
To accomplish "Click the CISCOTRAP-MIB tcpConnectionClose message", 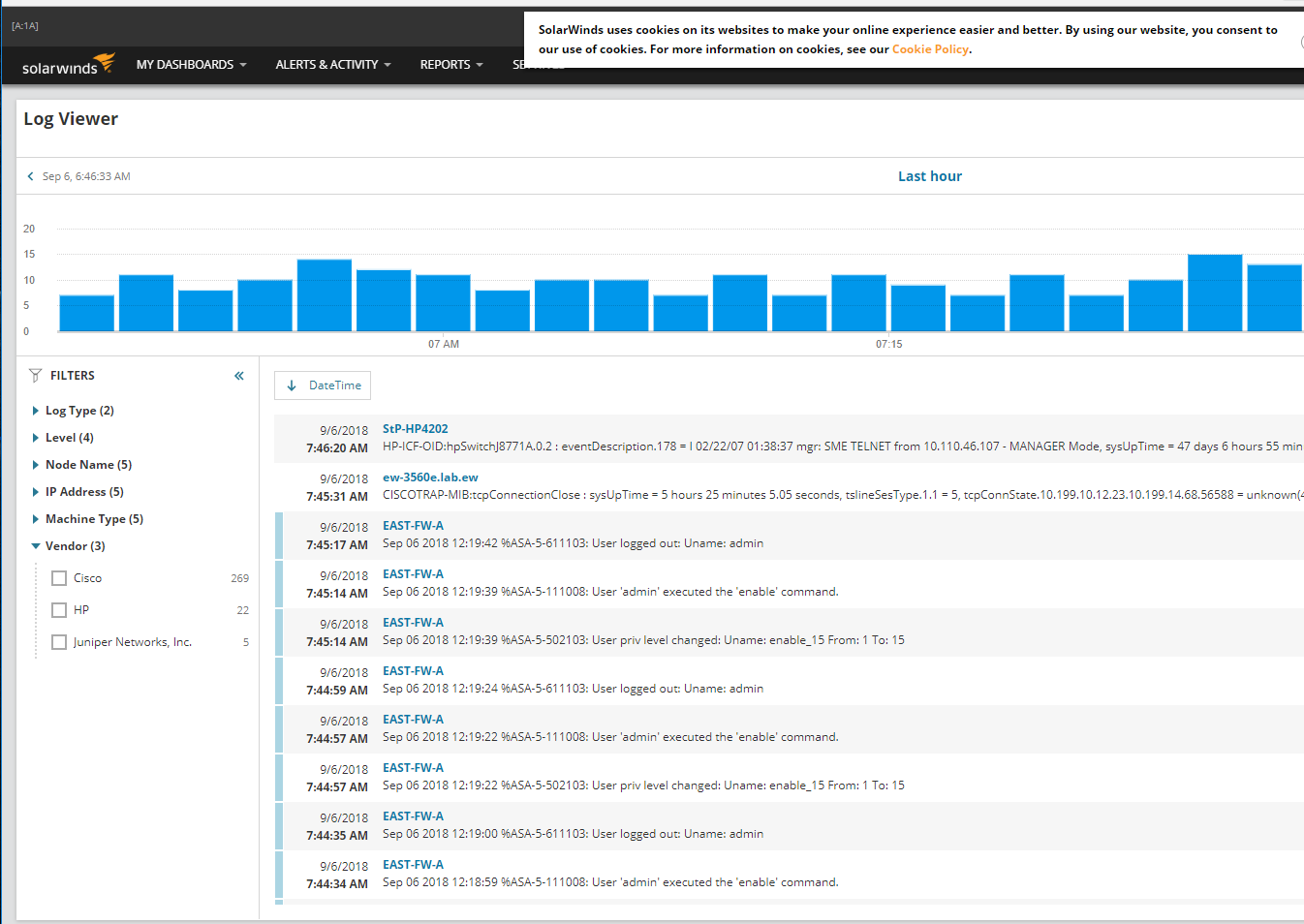I will (843, 495).
